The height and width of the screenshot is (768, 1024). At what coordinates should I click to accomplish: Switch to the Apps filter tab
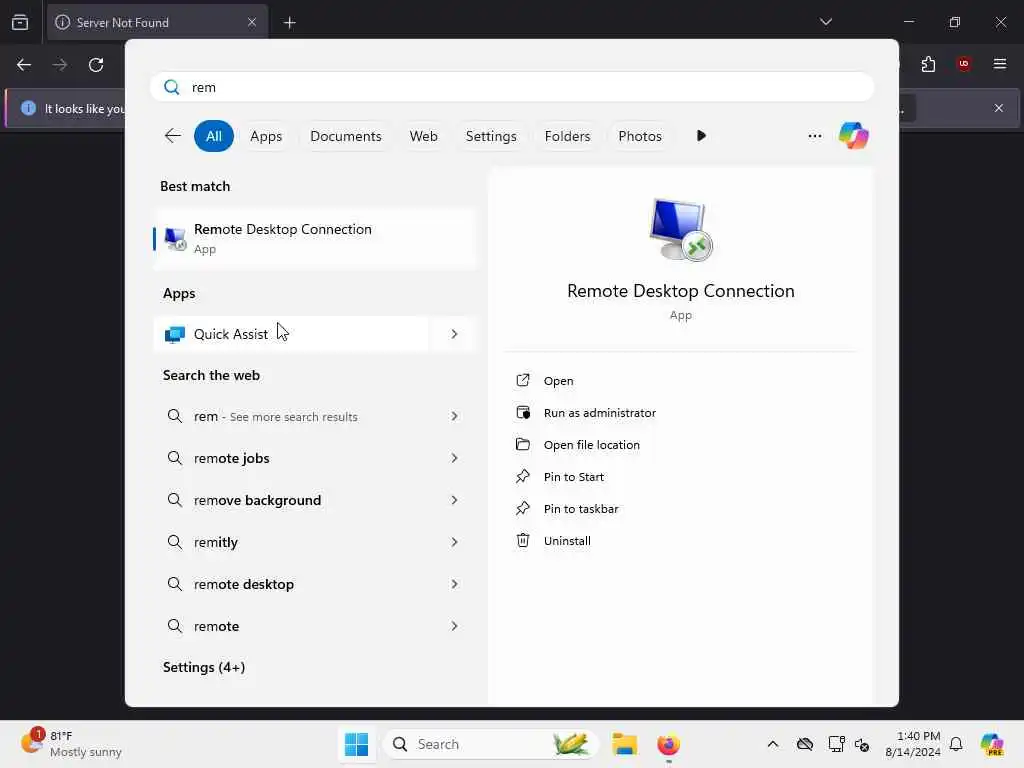[x=266, y=136]
